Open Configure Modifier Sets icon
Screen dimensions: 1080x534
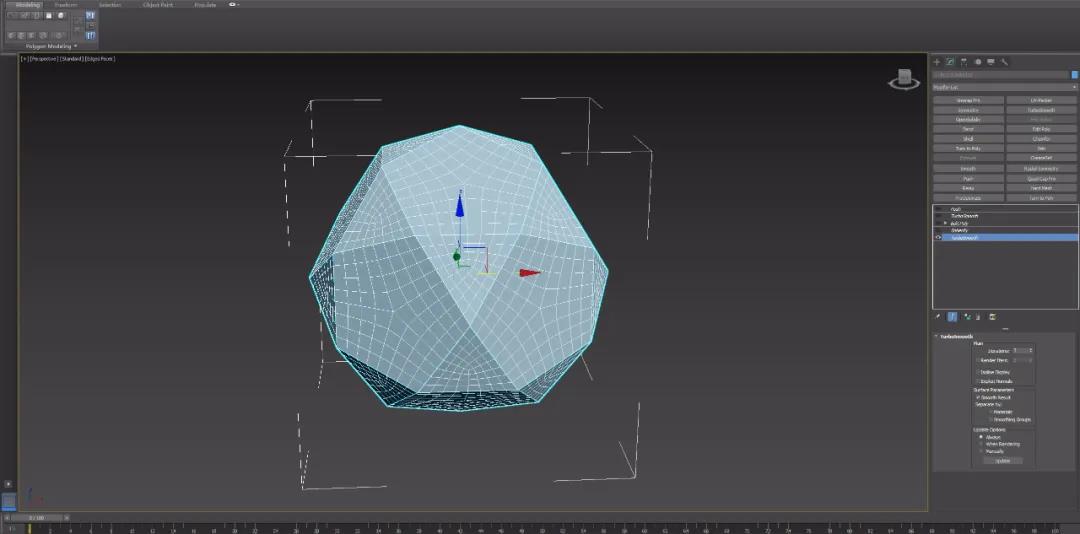click(993, 317)
